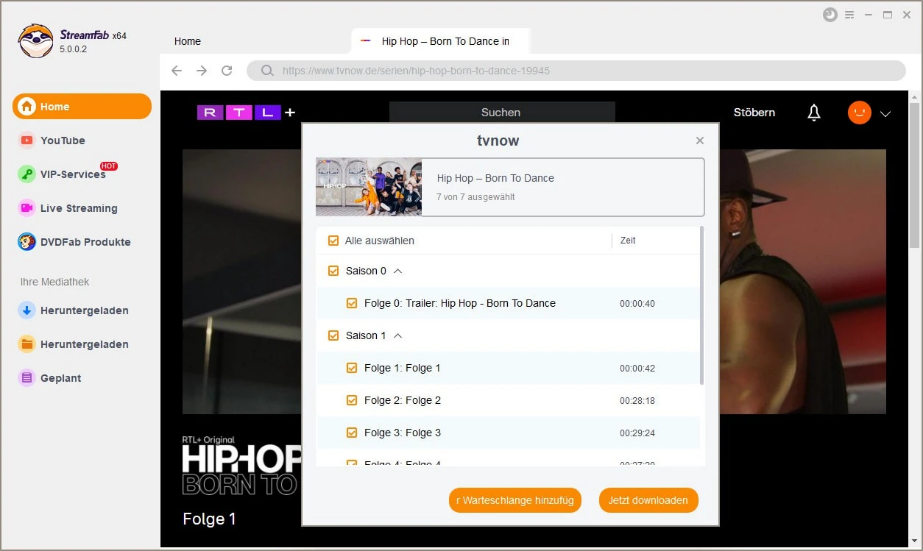Click the orange profile avatar icon
The width and height of the screenshot is (923, 551).
pyautogui.click(x=859, y=113)
